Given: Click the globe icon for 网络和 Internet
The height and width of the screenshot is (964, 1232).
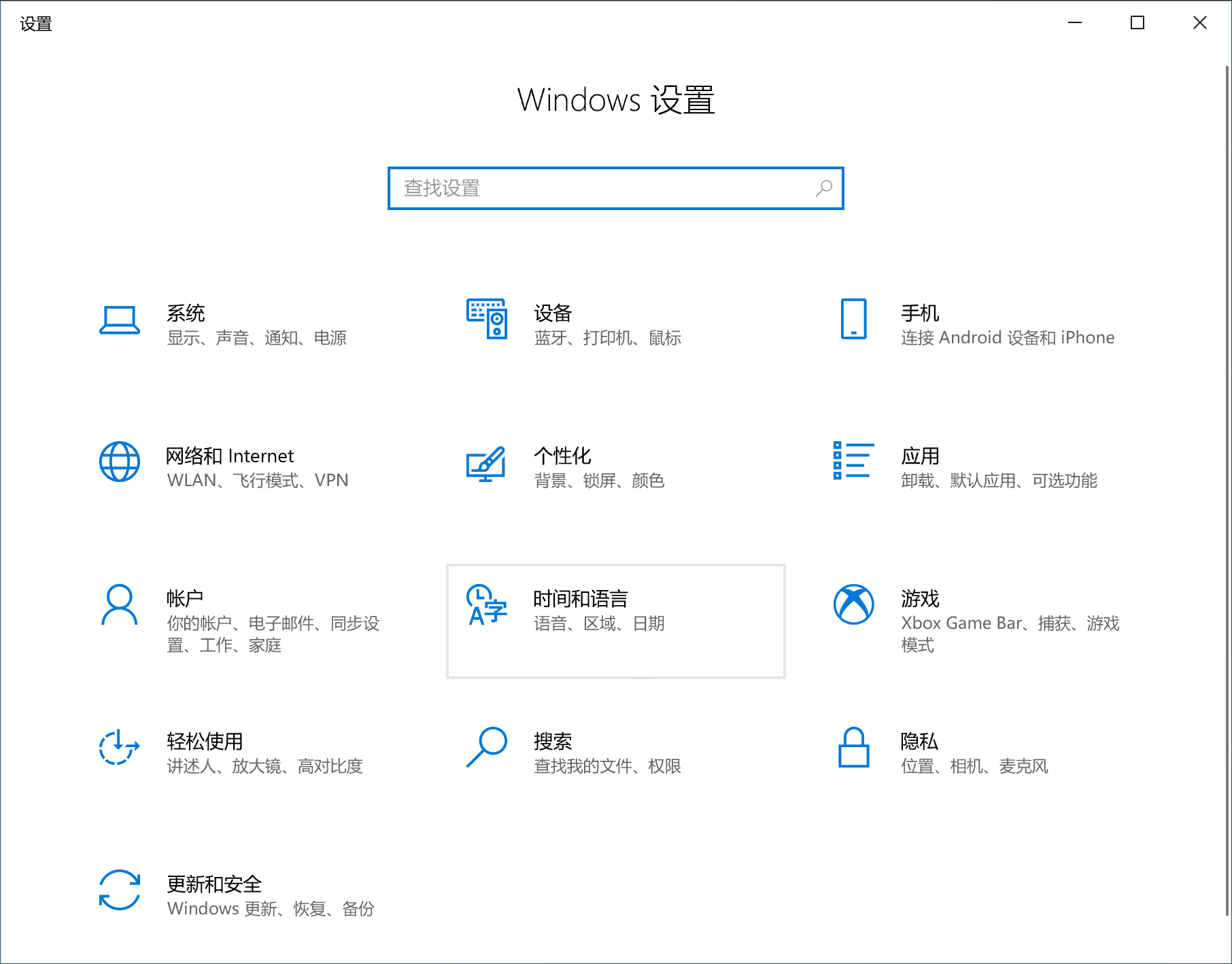Looking at the screenshot, I should (x=120, y=462).
